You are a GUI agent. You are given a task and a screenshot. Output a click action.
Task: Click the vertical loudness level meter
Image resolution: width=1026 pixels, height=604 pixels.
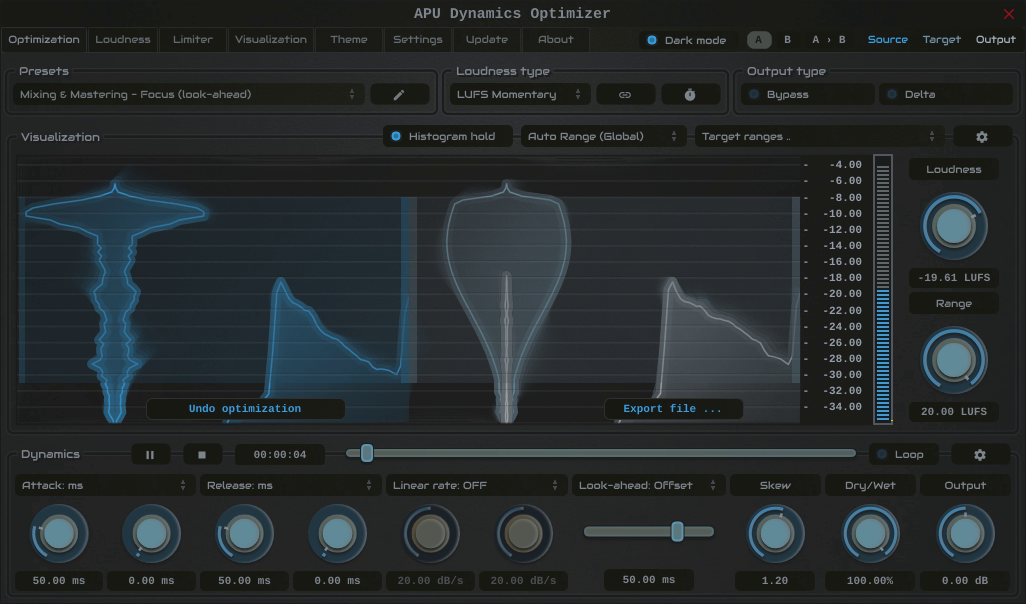[883, 289]
